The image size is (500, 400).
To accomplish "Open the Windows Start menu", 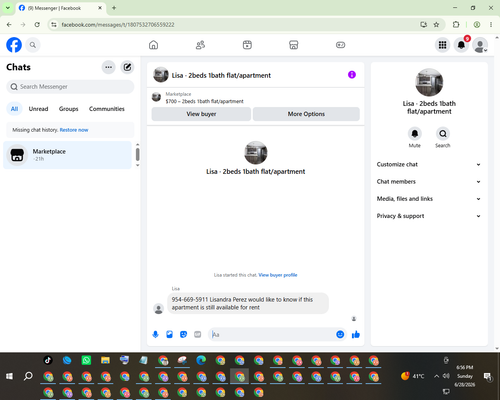I will [x=9, y=376].
